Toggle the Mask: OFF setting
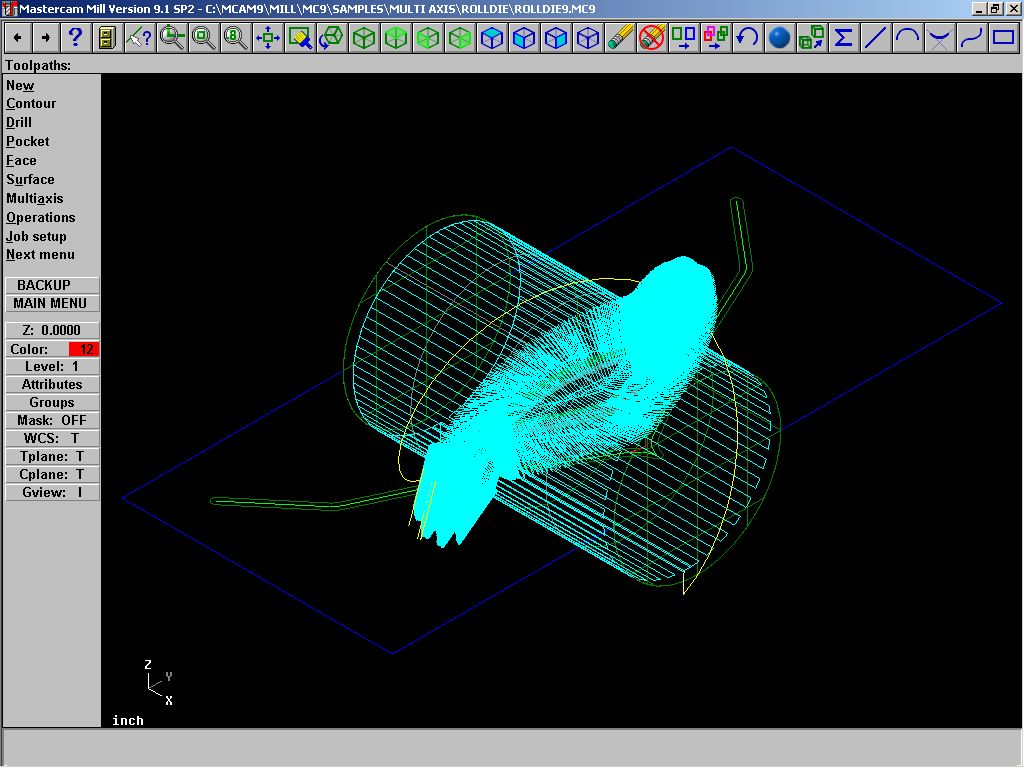Screen dimensions: 1024x768 coord(52,421)
